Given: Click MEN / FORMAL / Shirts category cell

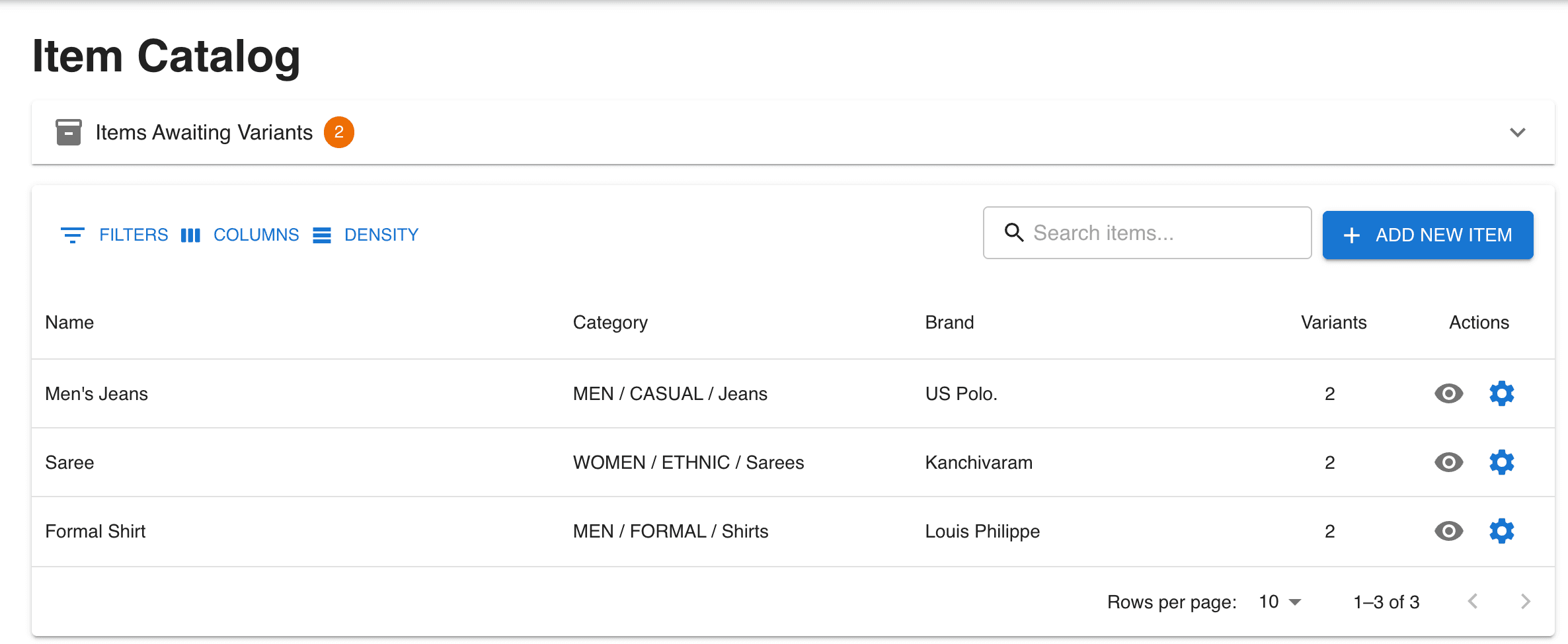Looking at the screenshot, I should [x=670, y=531].
